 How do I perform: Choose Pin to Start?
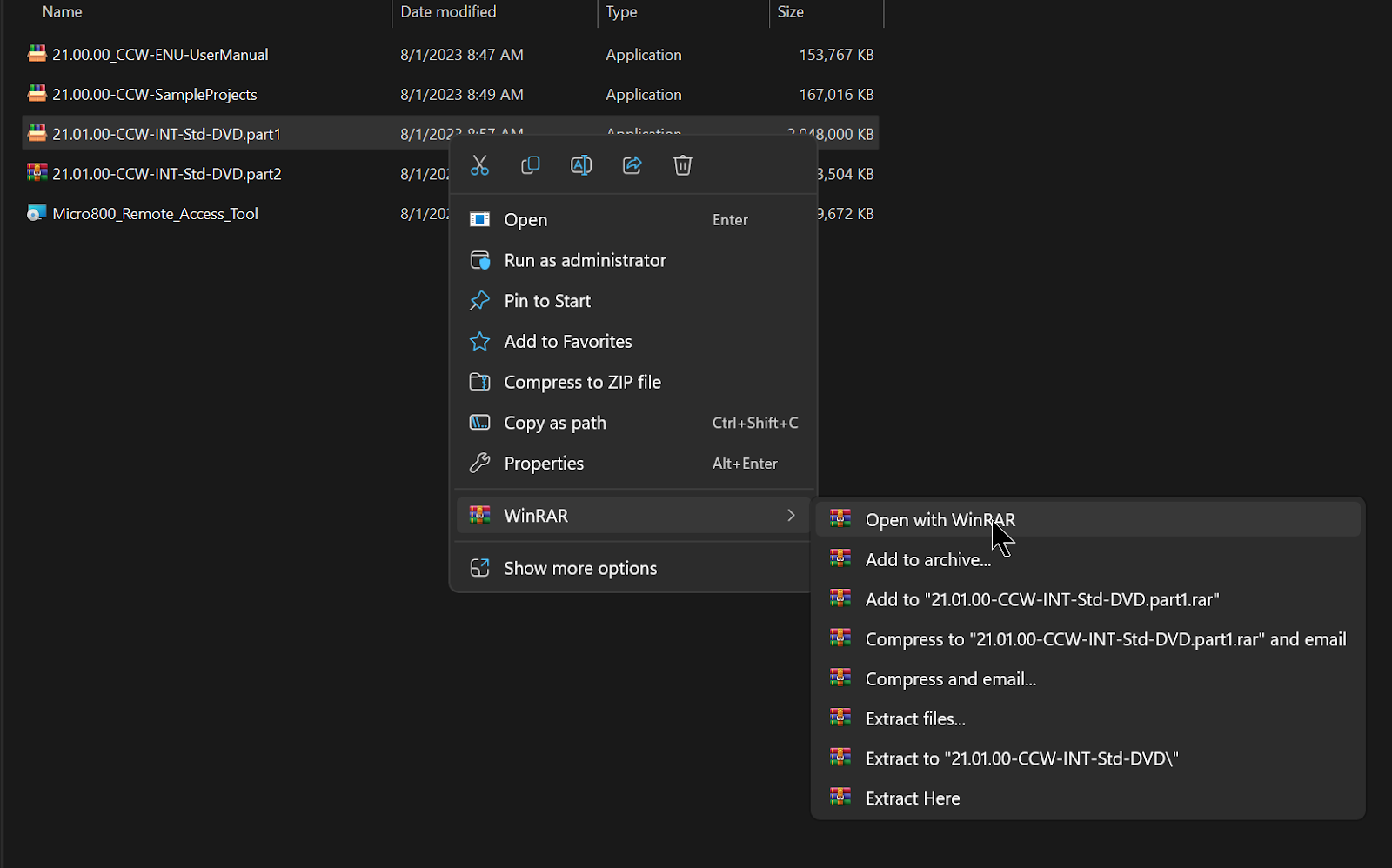tap(633, 301)
